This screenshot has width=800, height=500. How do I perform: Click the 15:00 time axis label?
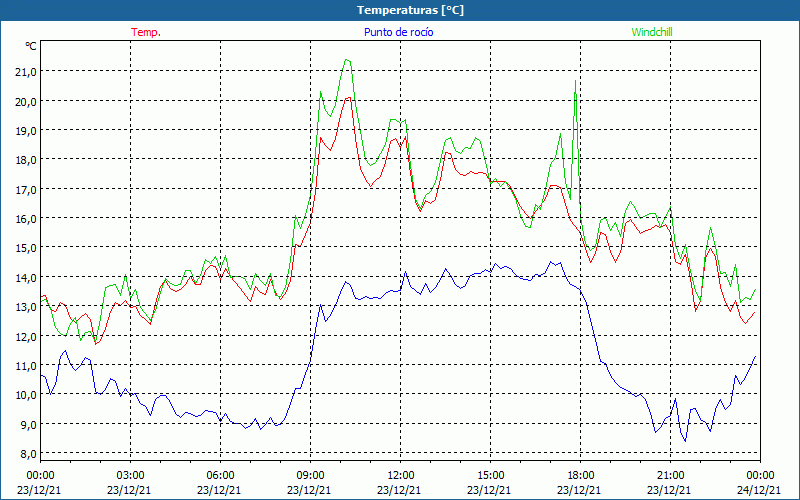point(490,476)
